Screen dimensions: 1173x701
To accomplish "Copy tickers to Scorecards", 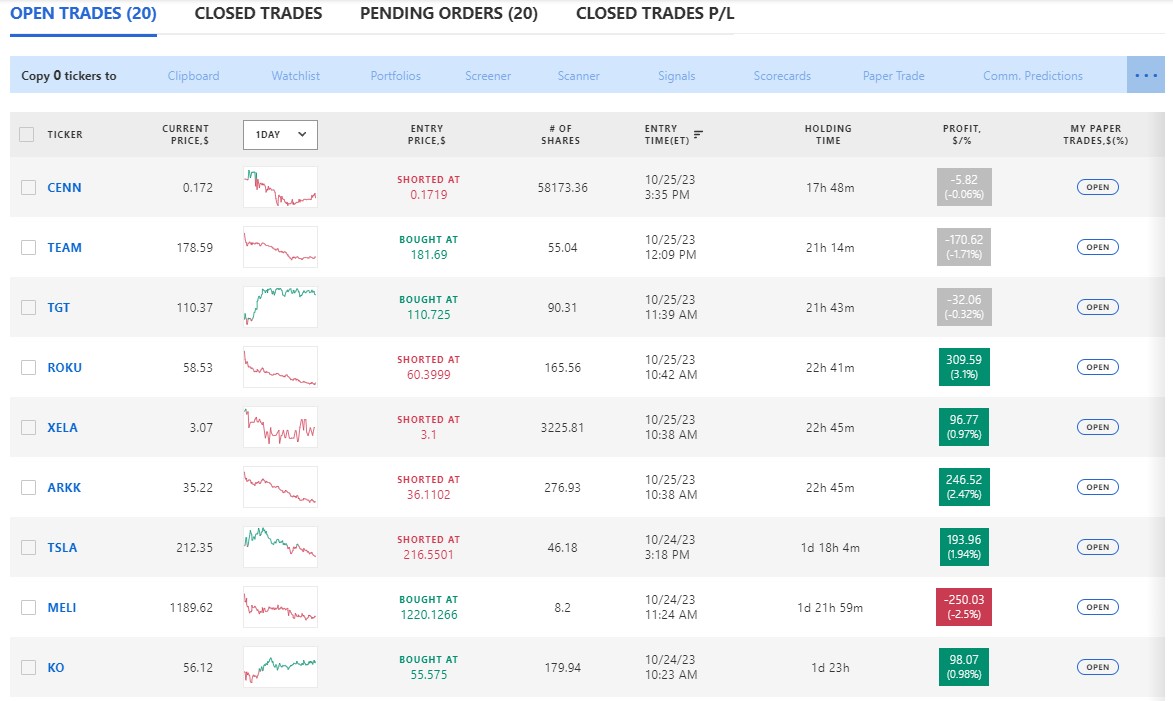I will (782, 76).
